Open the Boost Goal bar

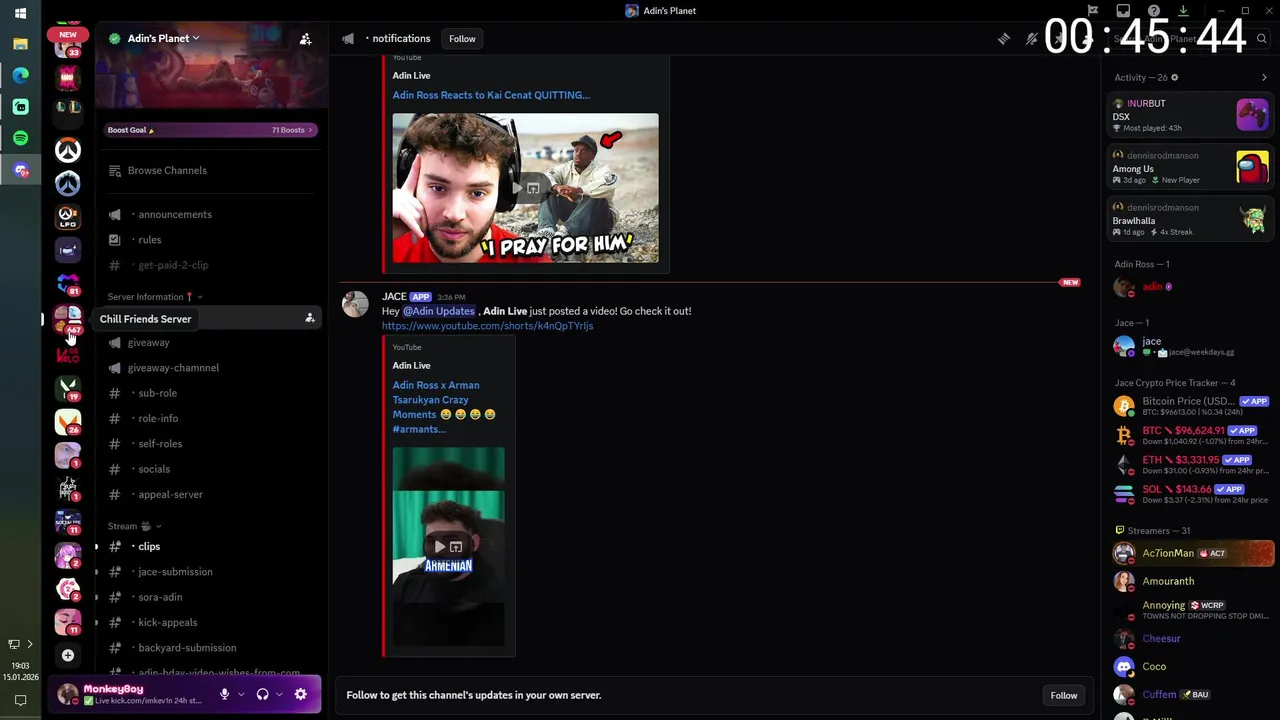(x=211, y=130)
